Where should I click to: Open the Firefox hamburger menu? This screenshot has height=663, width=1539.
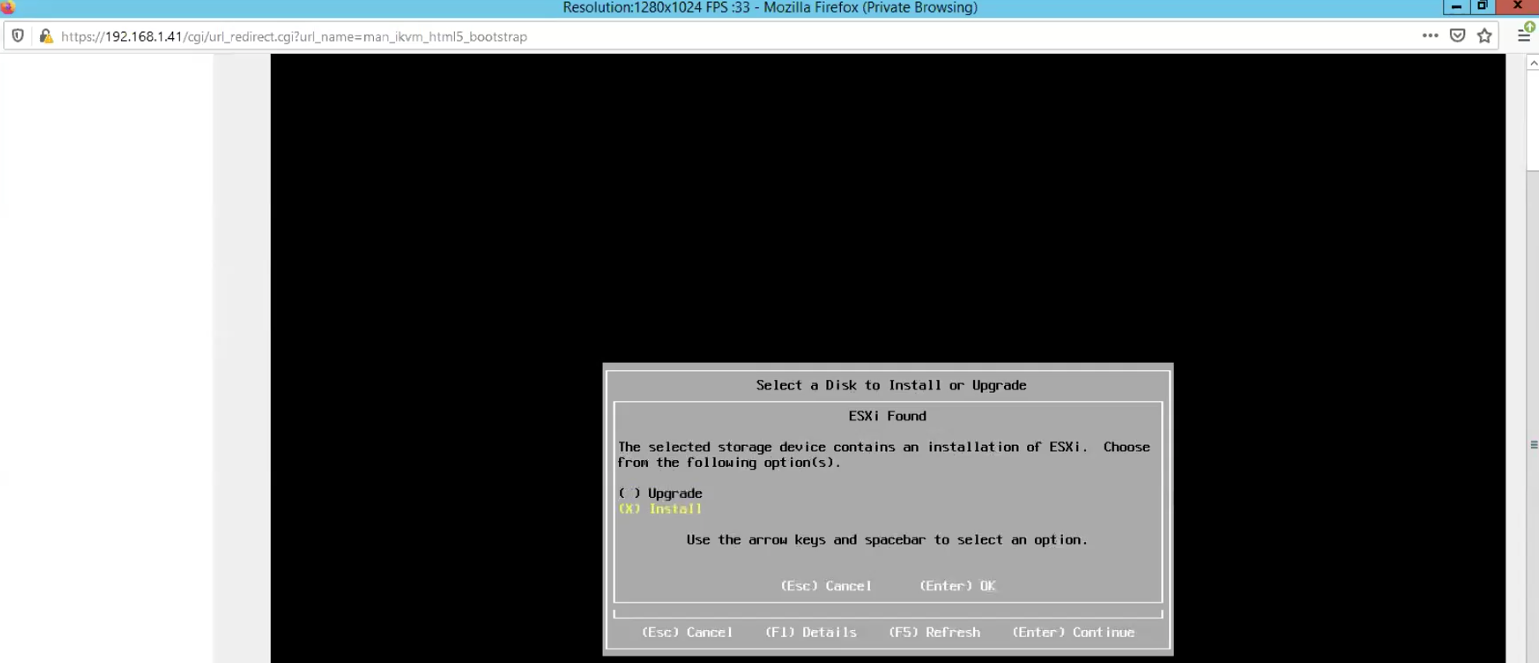coord(1525,36)
